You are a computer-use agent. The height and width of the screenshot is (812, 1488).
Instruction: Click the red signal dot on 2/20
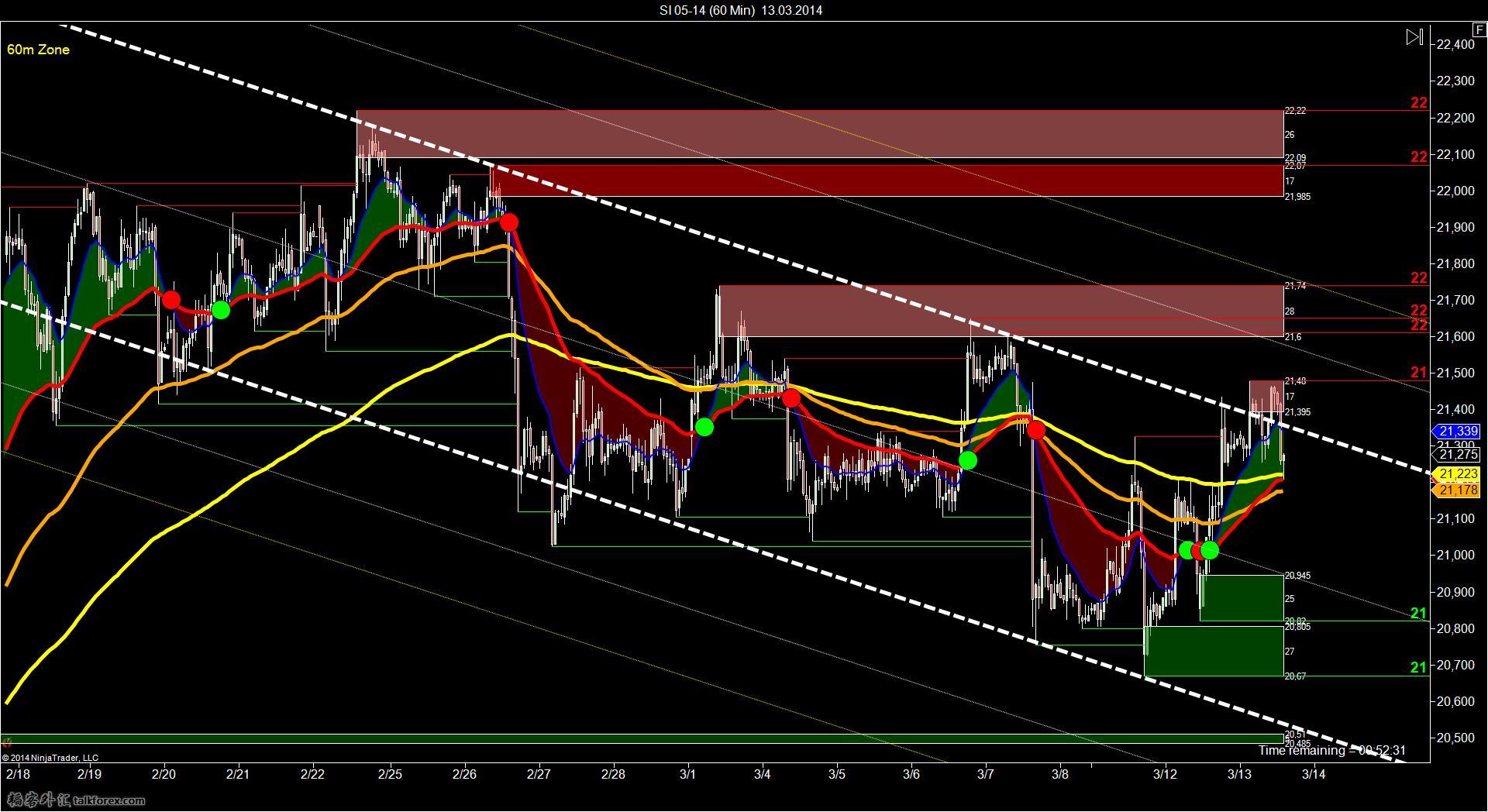click(x=171, y=300)
